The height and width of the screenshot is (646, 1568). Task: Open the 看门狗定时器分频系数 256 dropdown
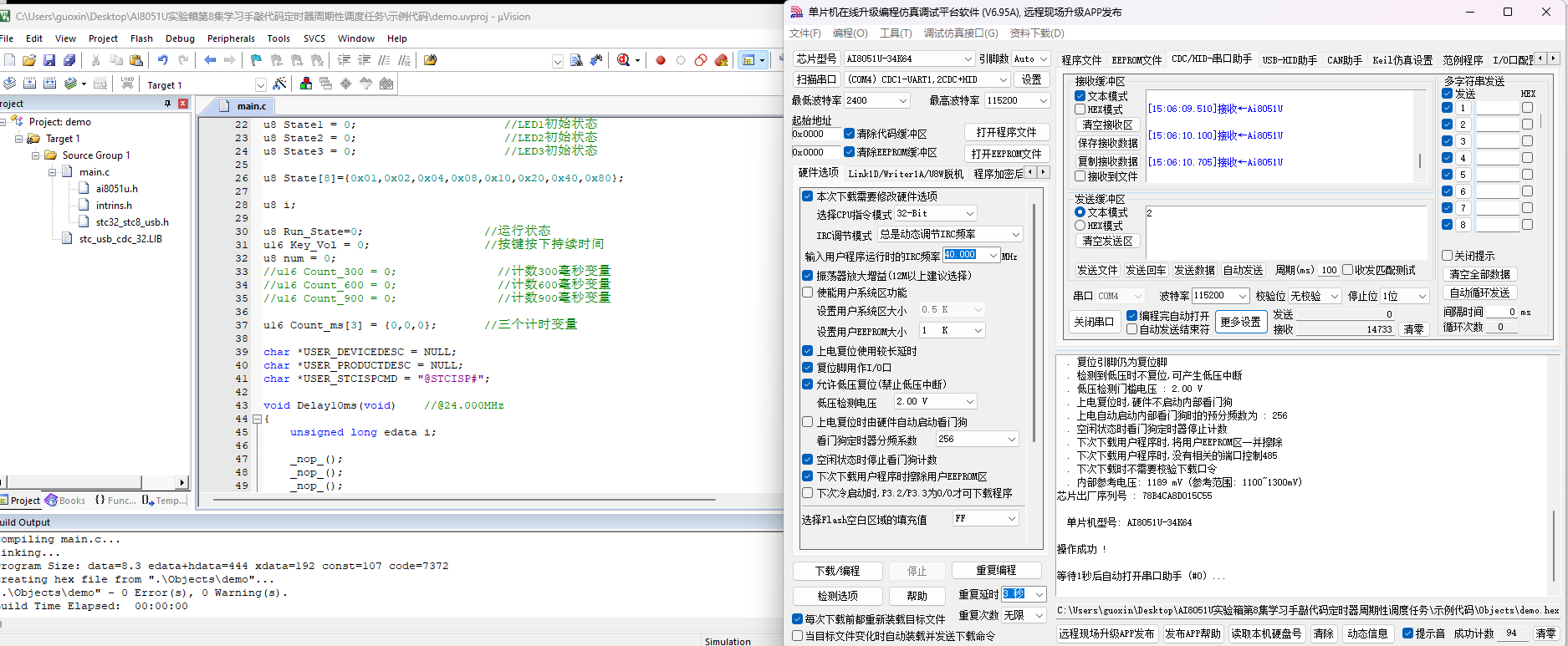(977, 440)
